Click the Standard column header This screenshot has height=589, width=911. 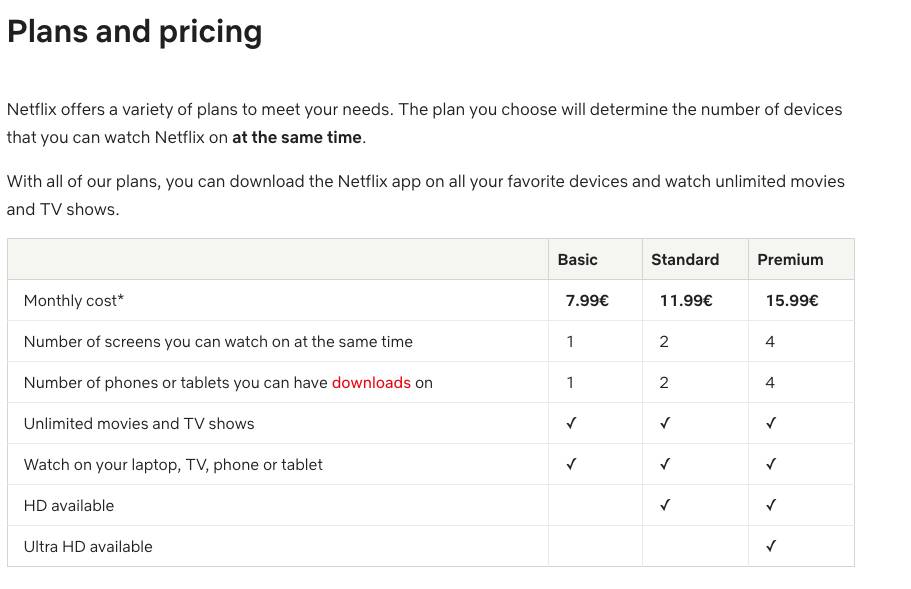pyautogui.click(x=685, y=260)
